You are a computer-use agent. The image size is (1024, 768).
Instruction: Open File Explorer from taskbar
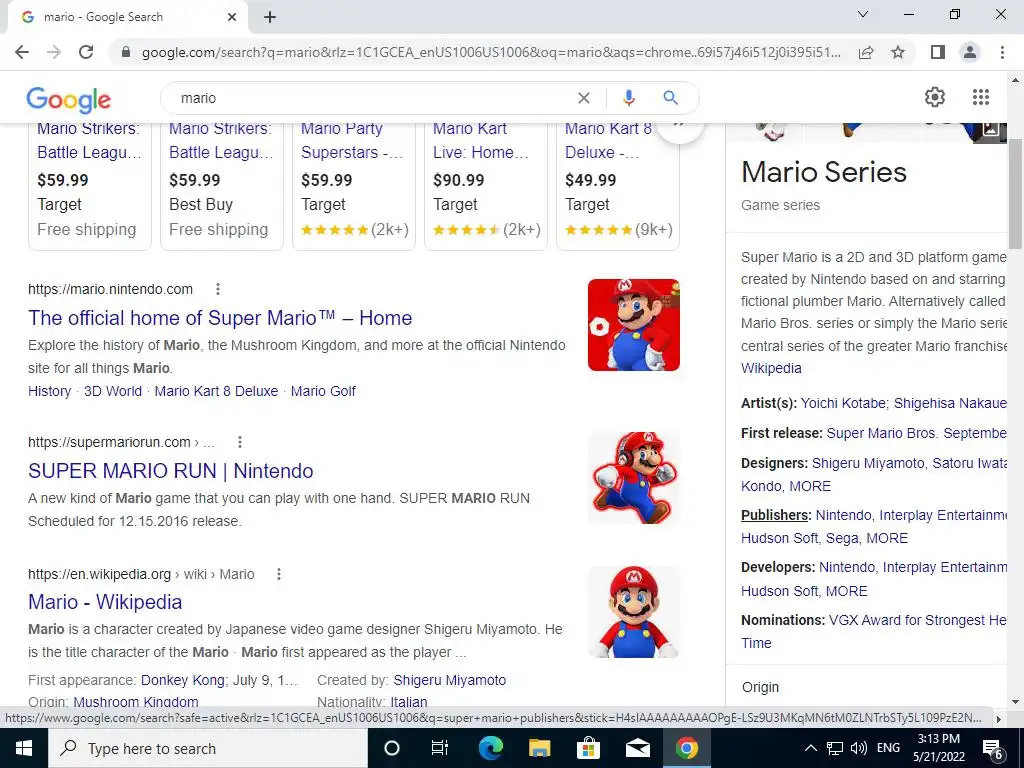(539, 748)
